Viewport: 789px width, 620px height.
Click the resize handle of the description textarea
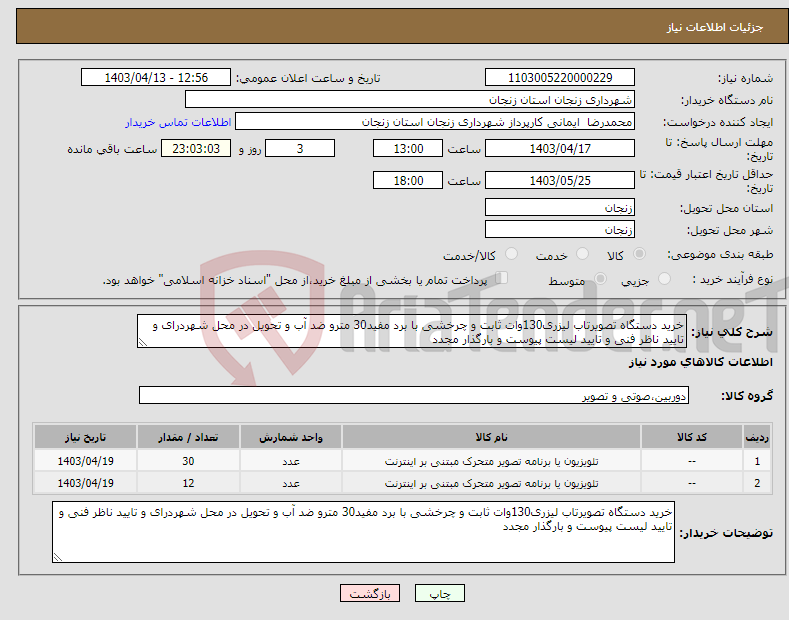(143, 342)
